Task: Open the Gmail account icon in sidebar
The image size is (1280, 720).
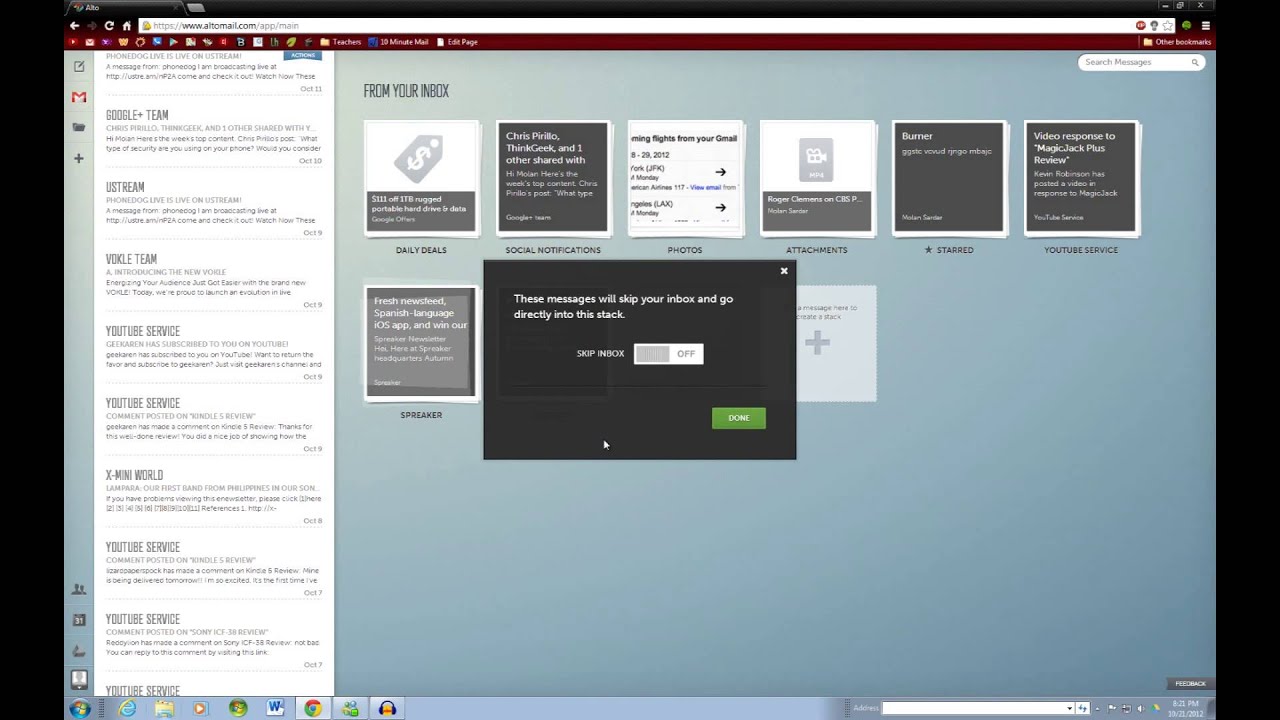Action: (79, 97)
